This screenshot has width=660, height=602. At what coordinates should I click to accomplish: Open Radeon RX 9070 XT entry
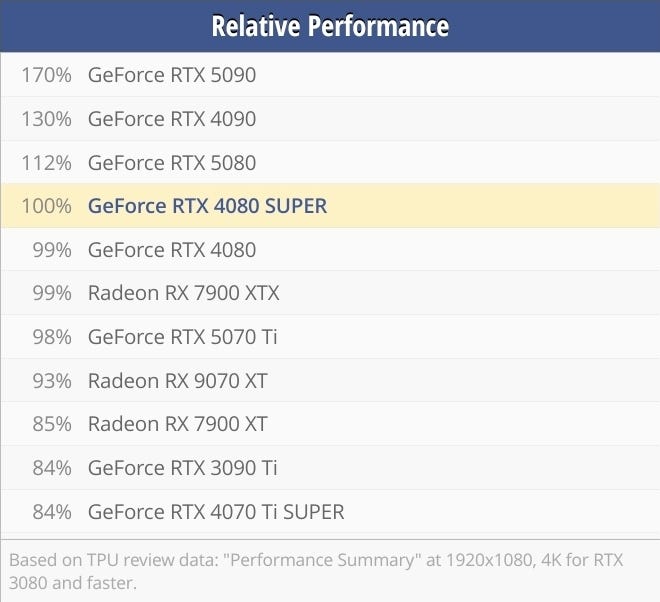[178, 381]
